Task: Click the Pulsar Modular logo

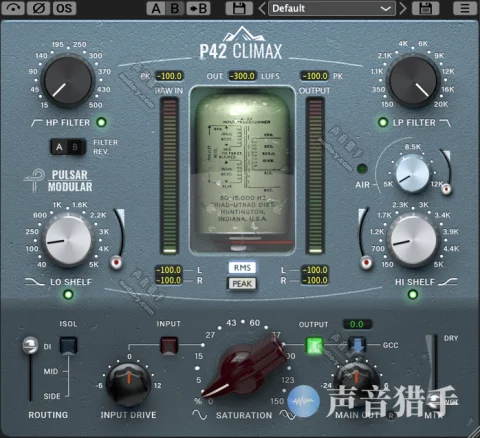Action: (x=59, y=181)
